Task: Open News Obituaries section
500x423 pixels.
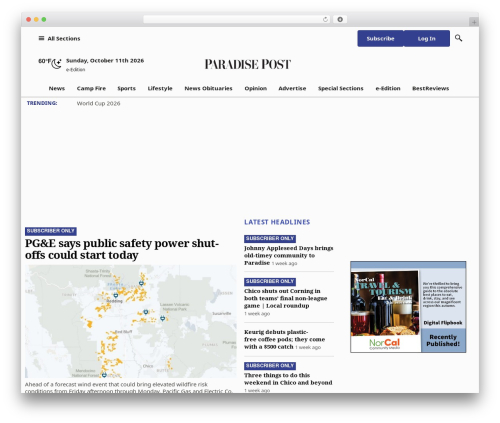Action: [x=208, y=88]
